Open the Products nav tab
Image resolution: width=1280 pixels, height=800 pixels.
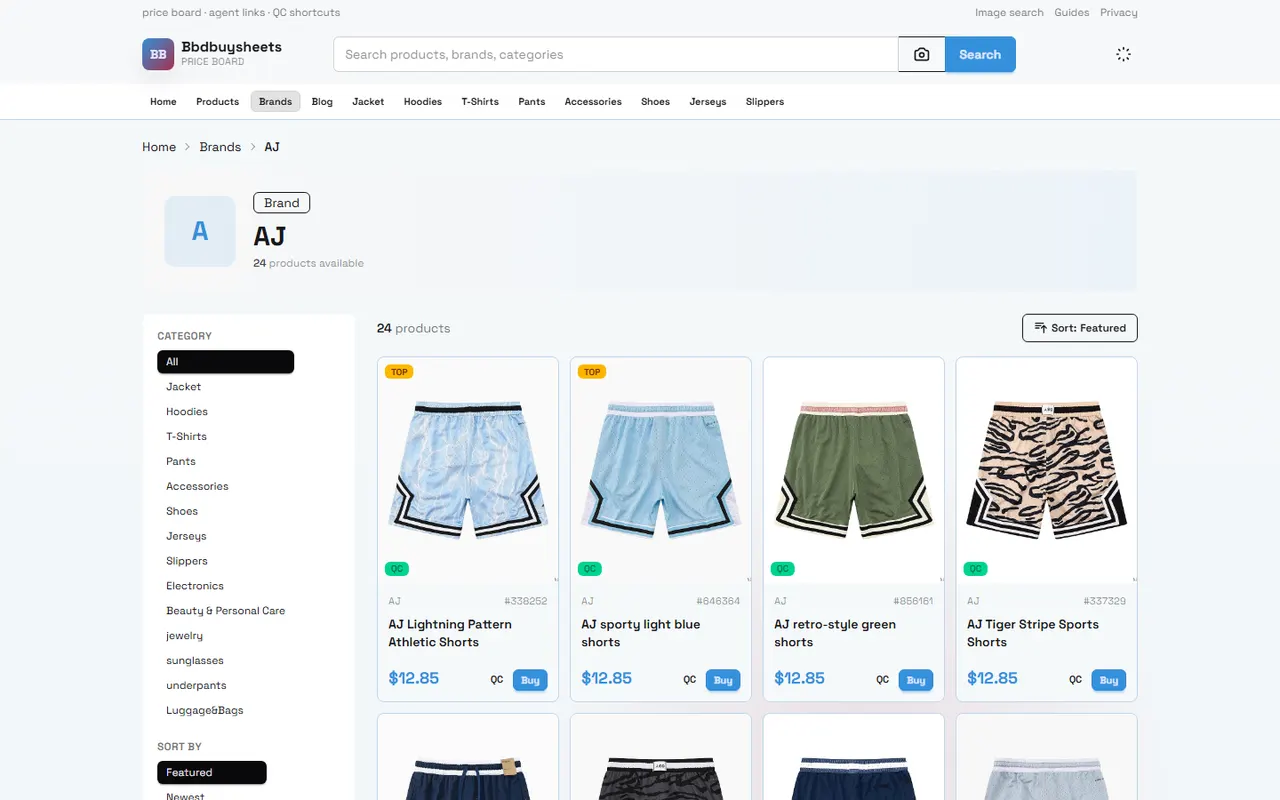(218, 102)
